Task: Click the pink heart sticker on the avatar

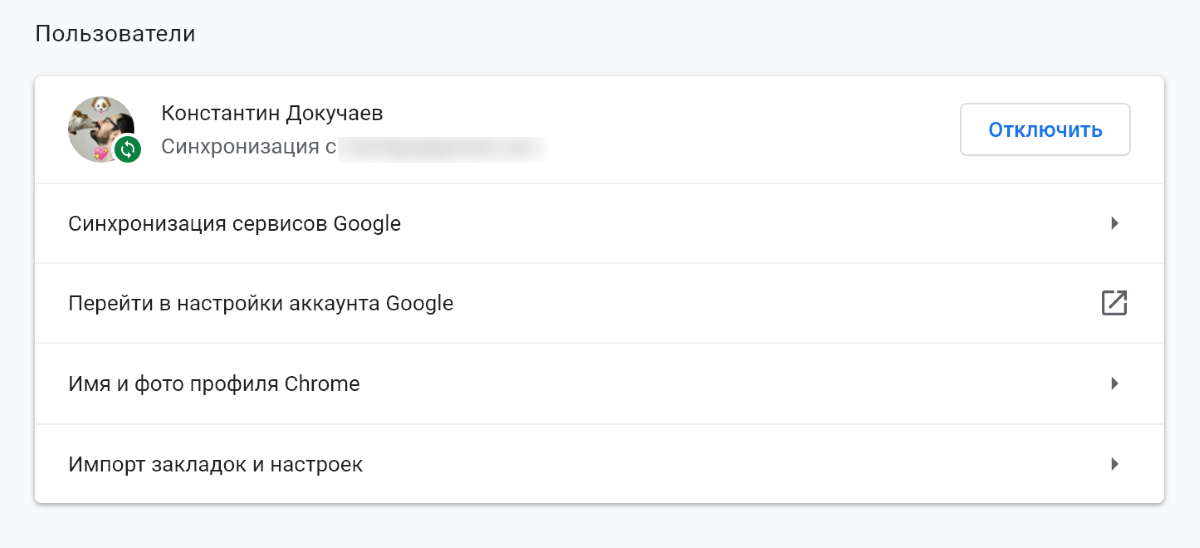Action: coord(100,153)
